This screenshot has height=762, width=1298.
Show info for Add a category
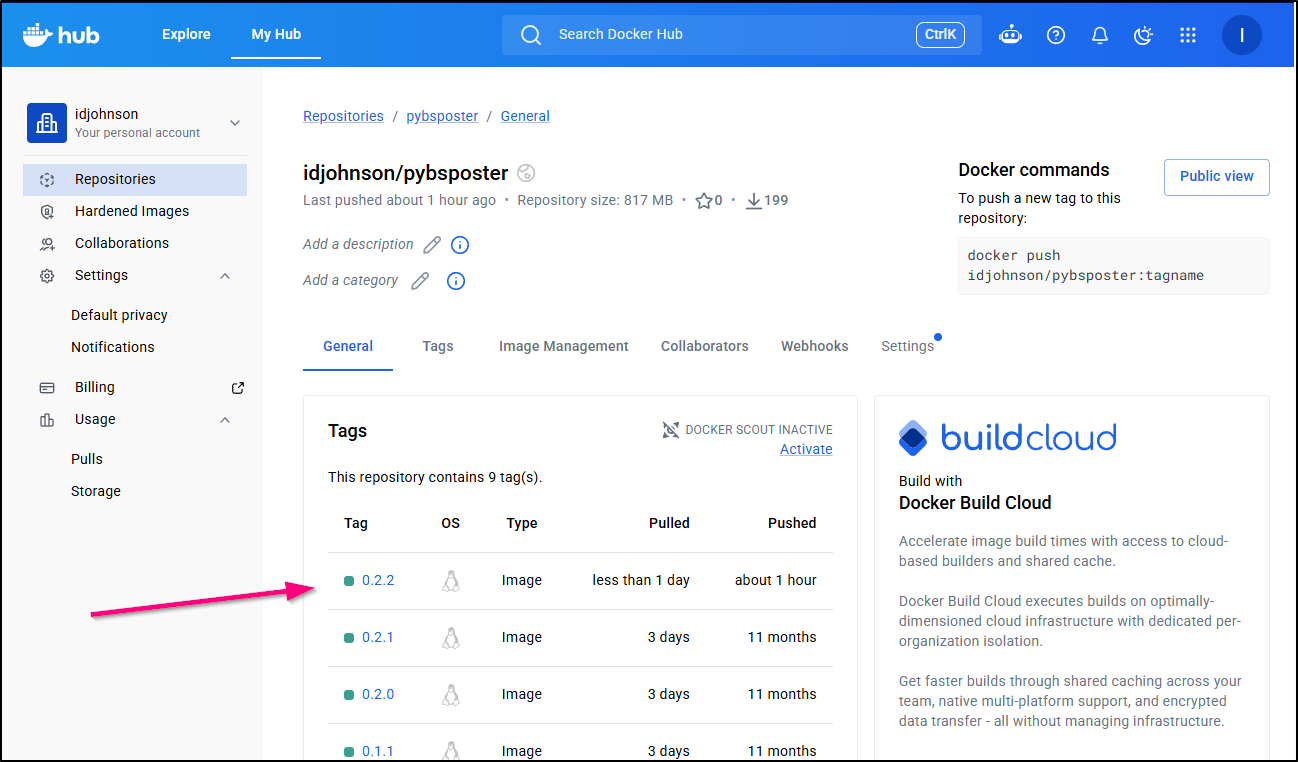pyautogui.click(x=456, y=281)
